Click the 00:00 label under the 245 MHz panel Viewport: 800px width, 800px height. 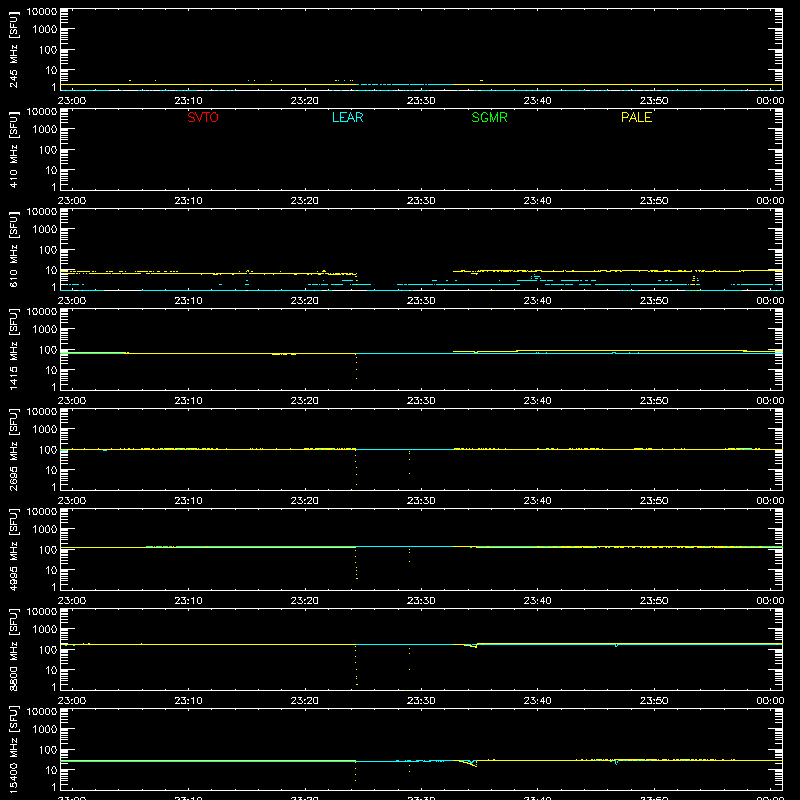coord(770,101)
